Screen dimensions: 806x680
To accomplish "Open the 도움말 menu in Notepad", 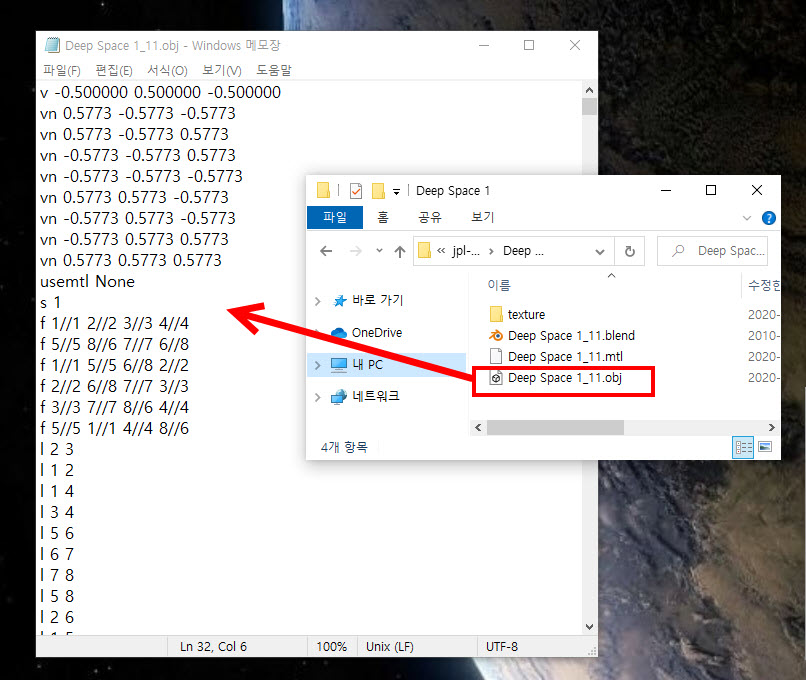I will click(x=273, y=70).
